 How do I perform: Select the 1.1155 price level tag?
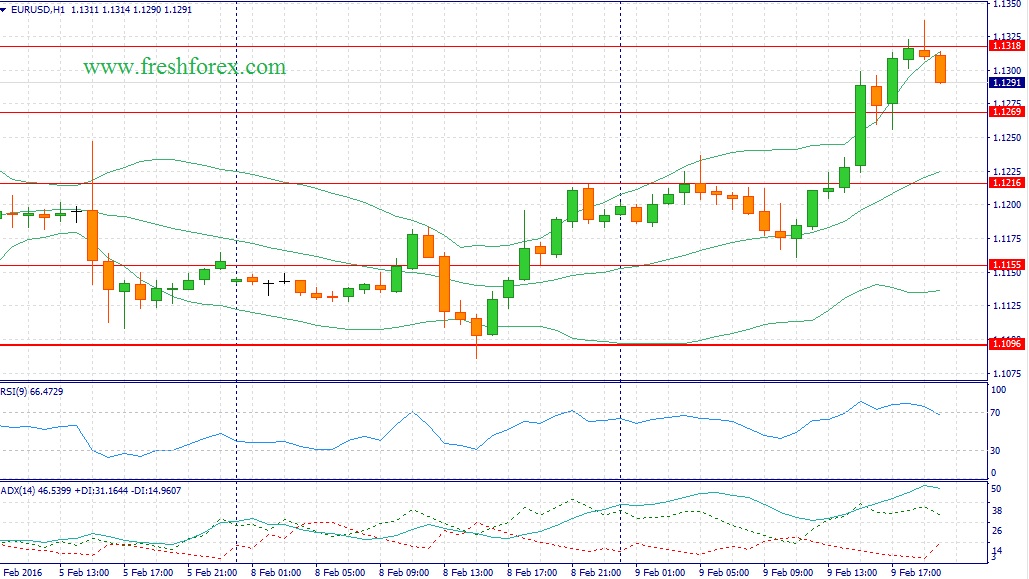pos(1005,265)
